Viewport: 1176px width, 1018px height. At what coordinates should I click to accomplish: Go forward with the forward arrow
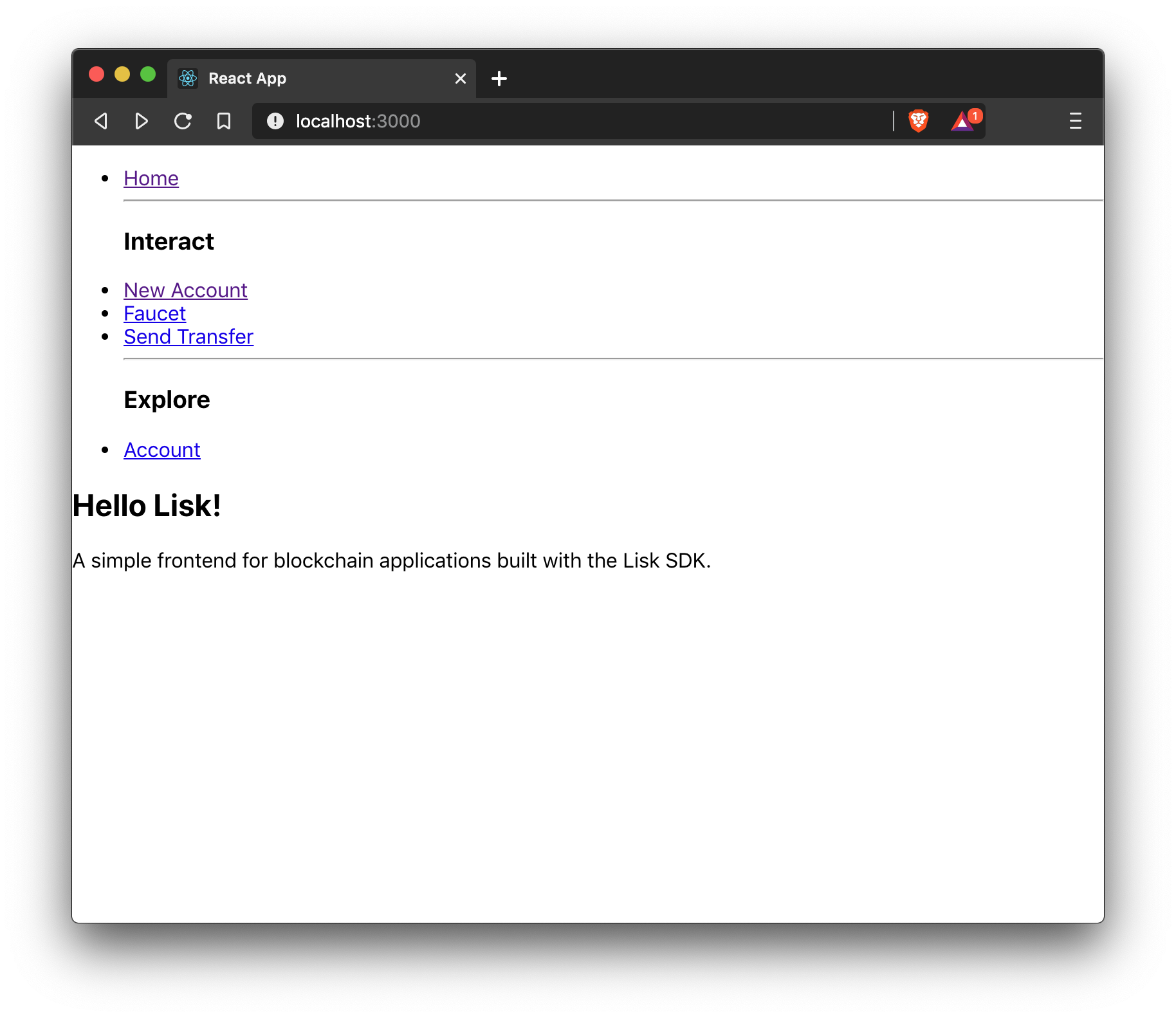[142, 121]
